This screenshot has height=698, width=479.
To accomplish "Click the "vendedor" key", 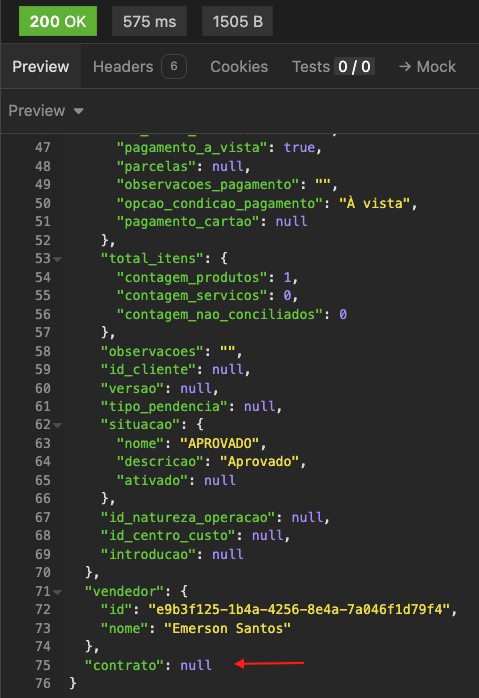I will [x=124, y=591].
